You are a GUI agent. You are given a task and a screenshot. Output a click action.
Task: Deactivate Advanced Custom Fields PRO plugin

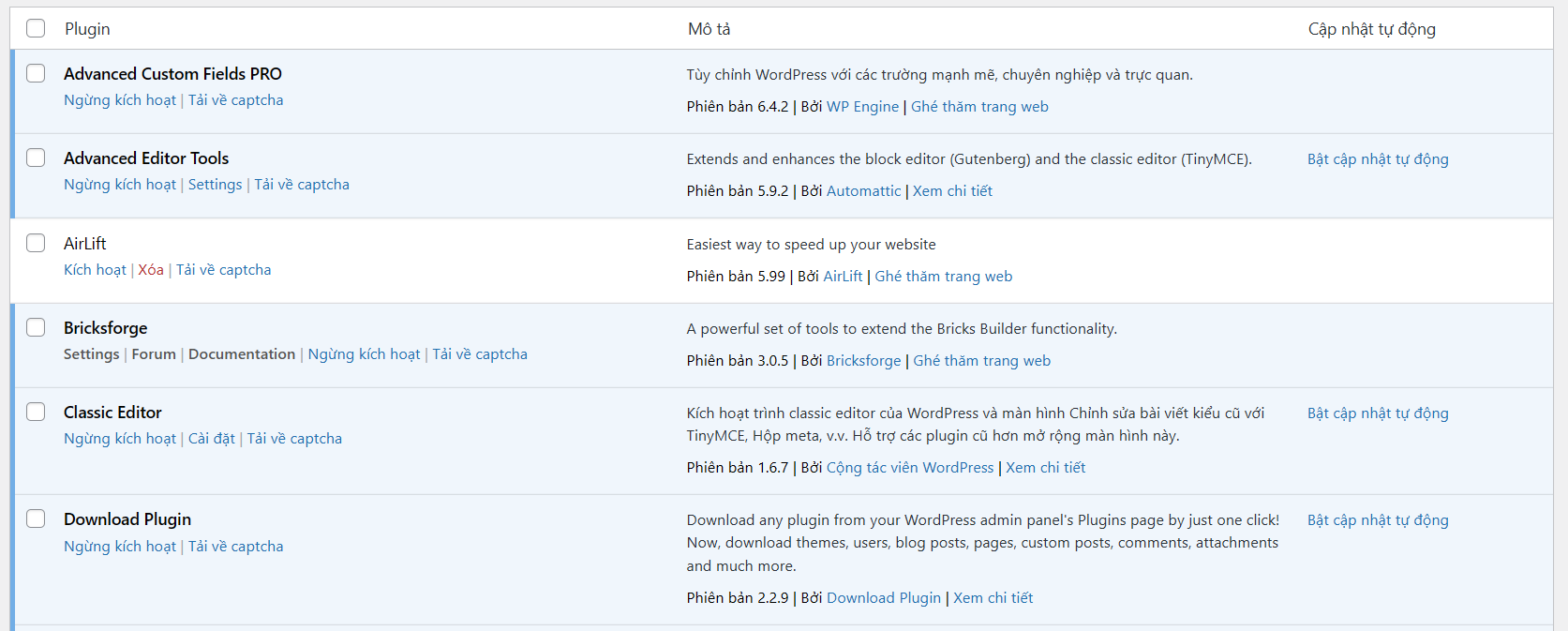(120, 100)
